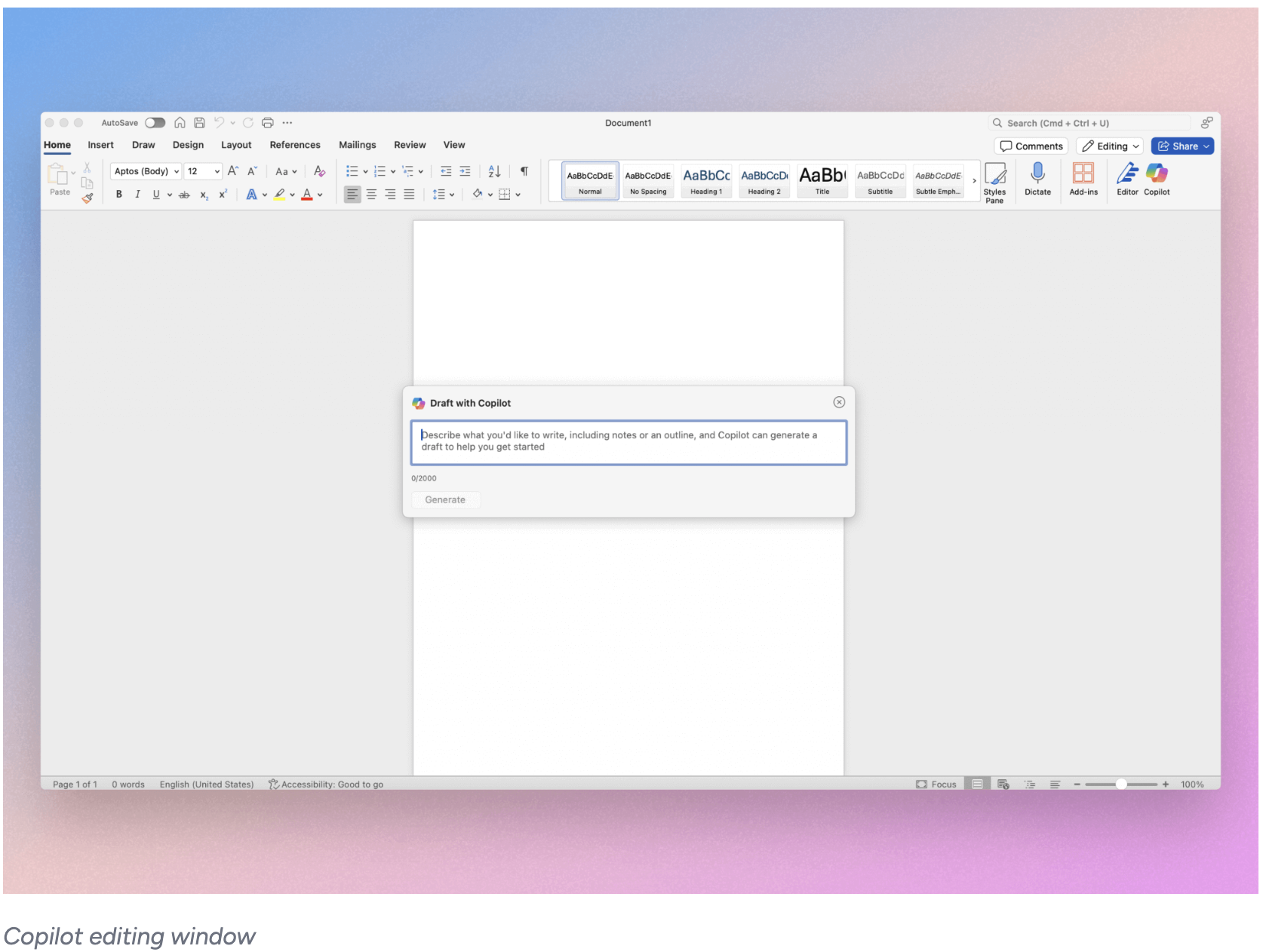Switch to the References ribbon tab
1263x952 pixels.
pyautogui.click(x=295, y=145)
